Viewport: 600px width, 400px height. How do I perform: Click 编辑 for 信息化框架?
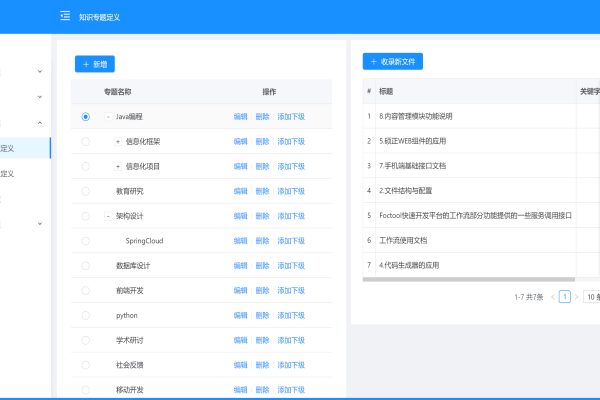[241, 142]
